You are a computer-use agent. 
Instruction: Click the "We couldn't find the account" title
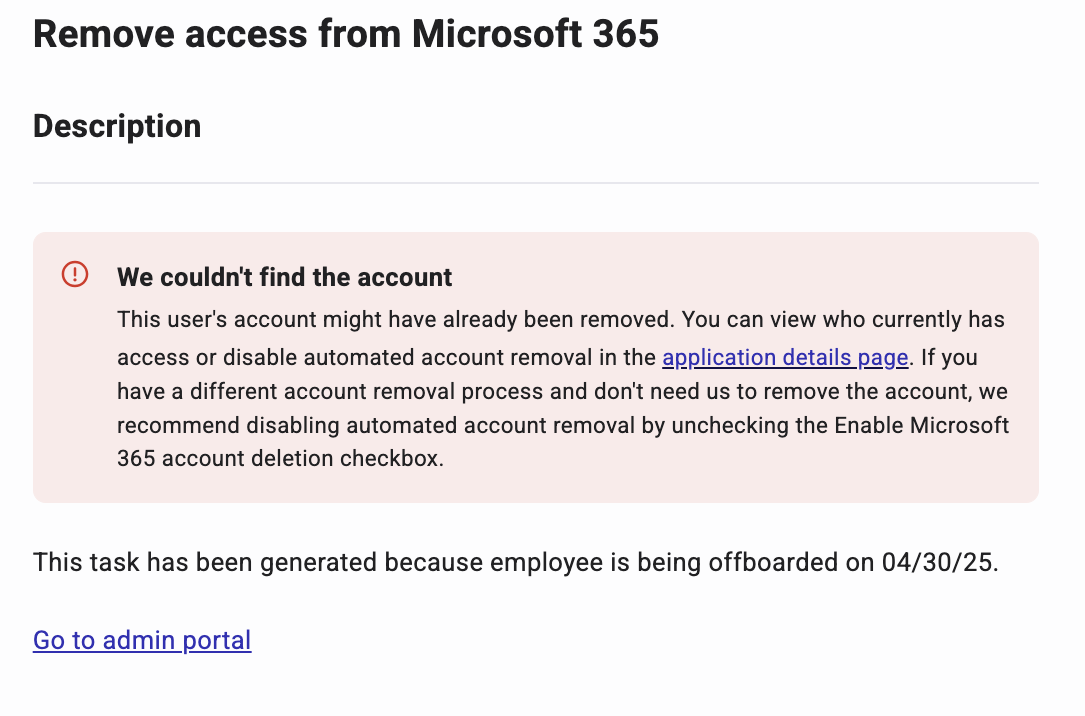pyautogui.click(x=285, y=277)
